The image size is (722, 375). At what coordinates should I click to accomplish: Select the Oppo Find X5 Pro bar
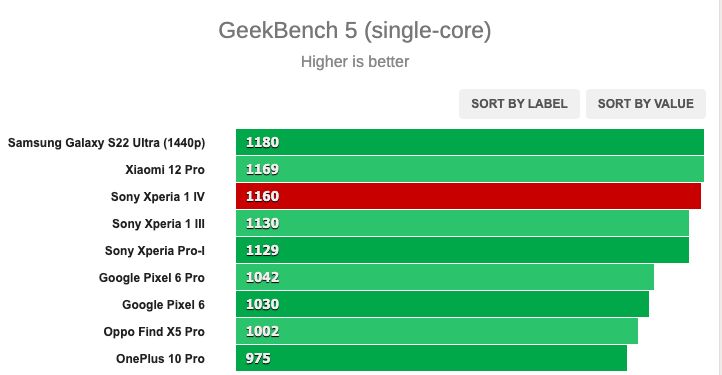coord(437,331)
